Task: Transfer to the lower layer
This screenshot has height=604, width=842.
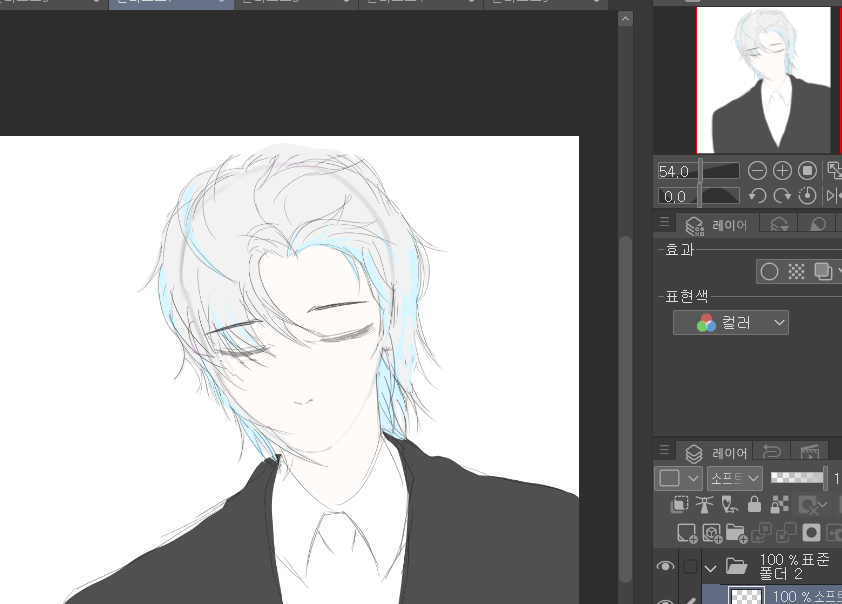Action: [761, 533]
